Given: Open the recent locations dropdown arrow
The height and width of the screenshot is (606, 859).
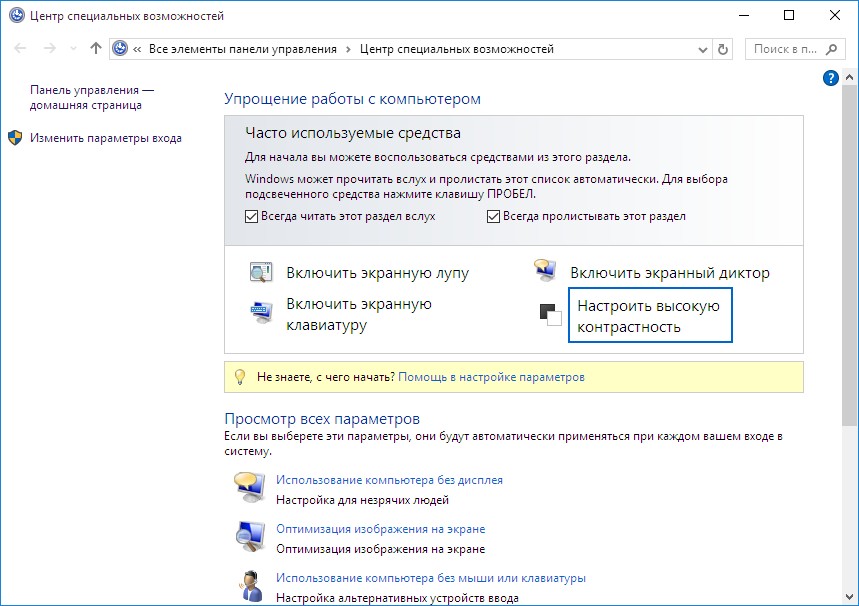Looking at the screenshot, I should coord(73,49).
